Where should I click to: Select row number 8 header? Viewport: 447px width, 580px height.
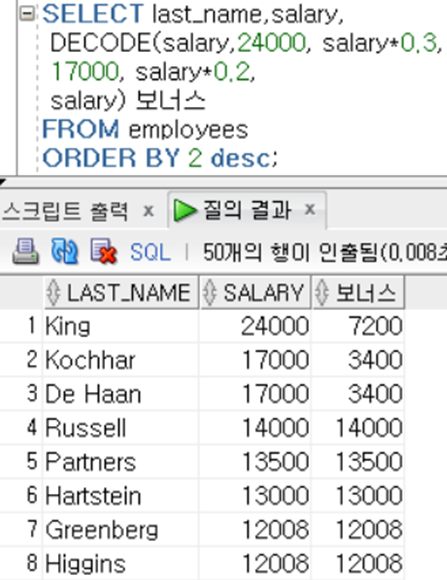click(x=21, y=563)
